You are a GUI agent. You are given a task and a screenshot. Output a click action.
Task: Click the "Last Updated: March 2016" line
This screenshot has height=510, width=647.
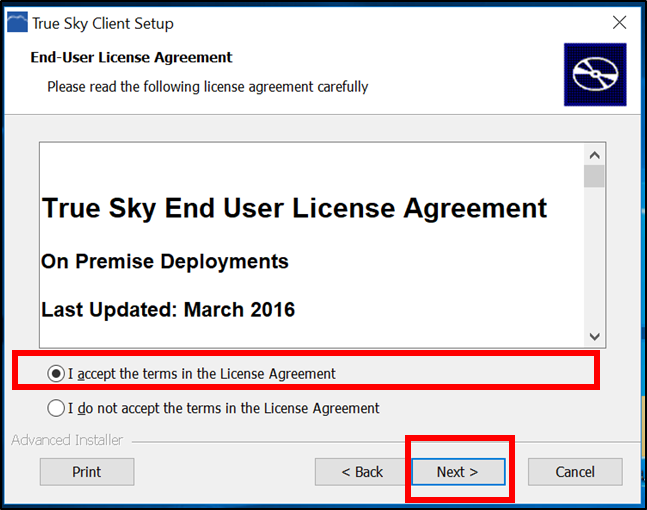[168, 310]
